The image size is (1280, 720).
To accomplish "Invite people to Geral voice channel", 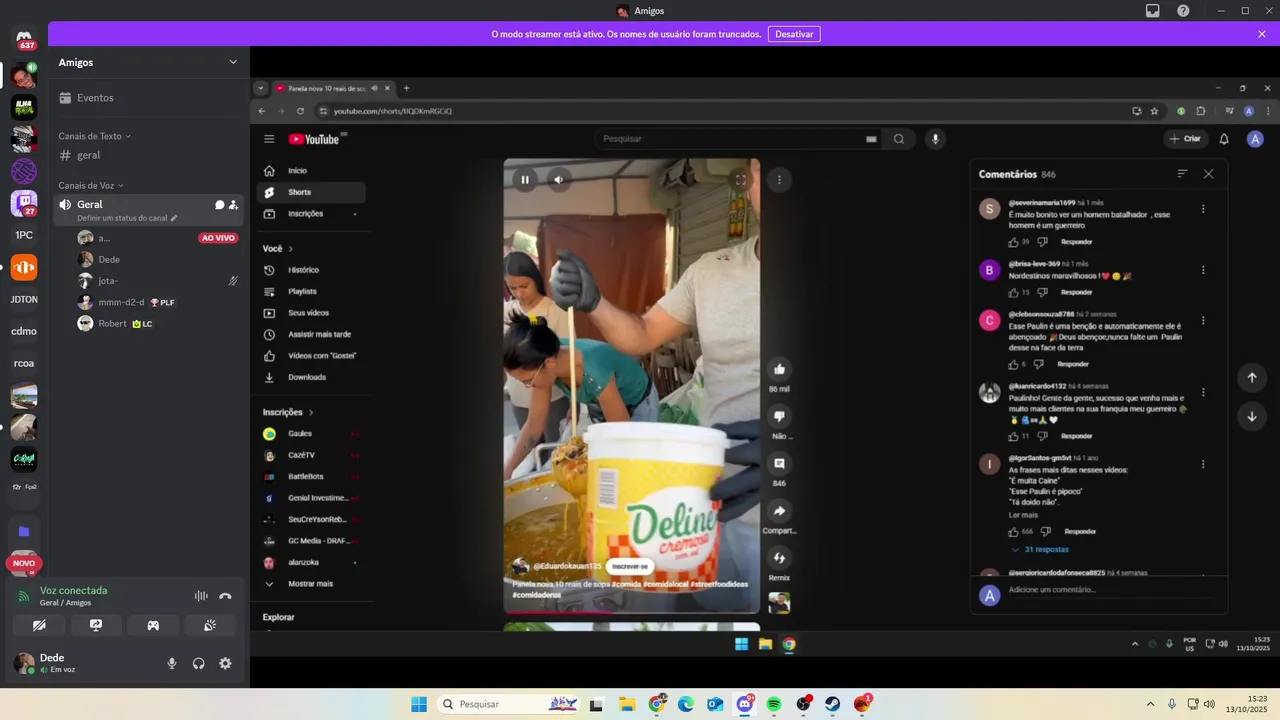I will click(x=233, y=205).
